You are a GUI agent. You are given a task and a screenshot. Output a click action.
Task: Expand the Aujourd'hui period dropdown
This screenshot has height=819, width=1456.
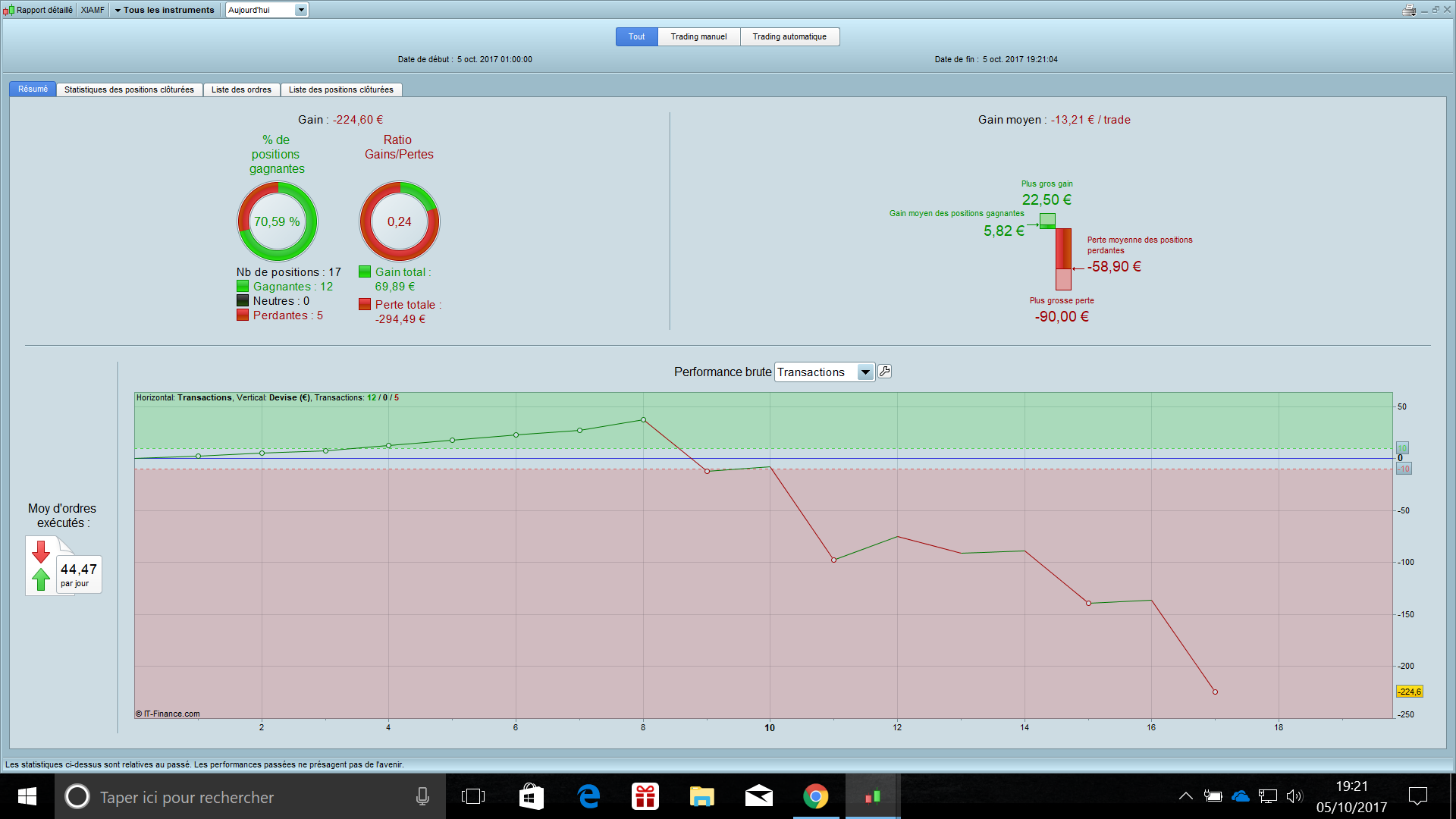pyautogui.click(x=301, y=10)
